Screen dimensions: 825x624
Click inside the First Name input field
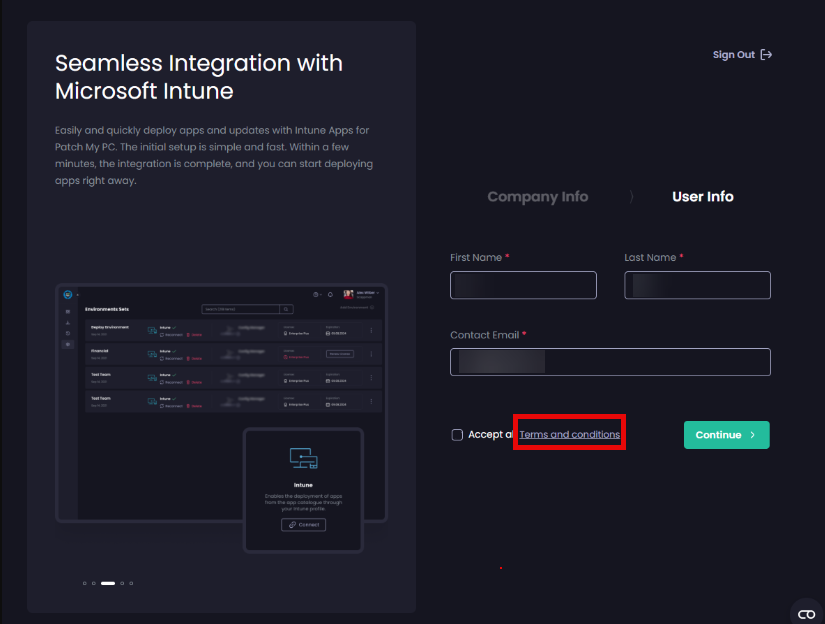click(x=522, y=285)
